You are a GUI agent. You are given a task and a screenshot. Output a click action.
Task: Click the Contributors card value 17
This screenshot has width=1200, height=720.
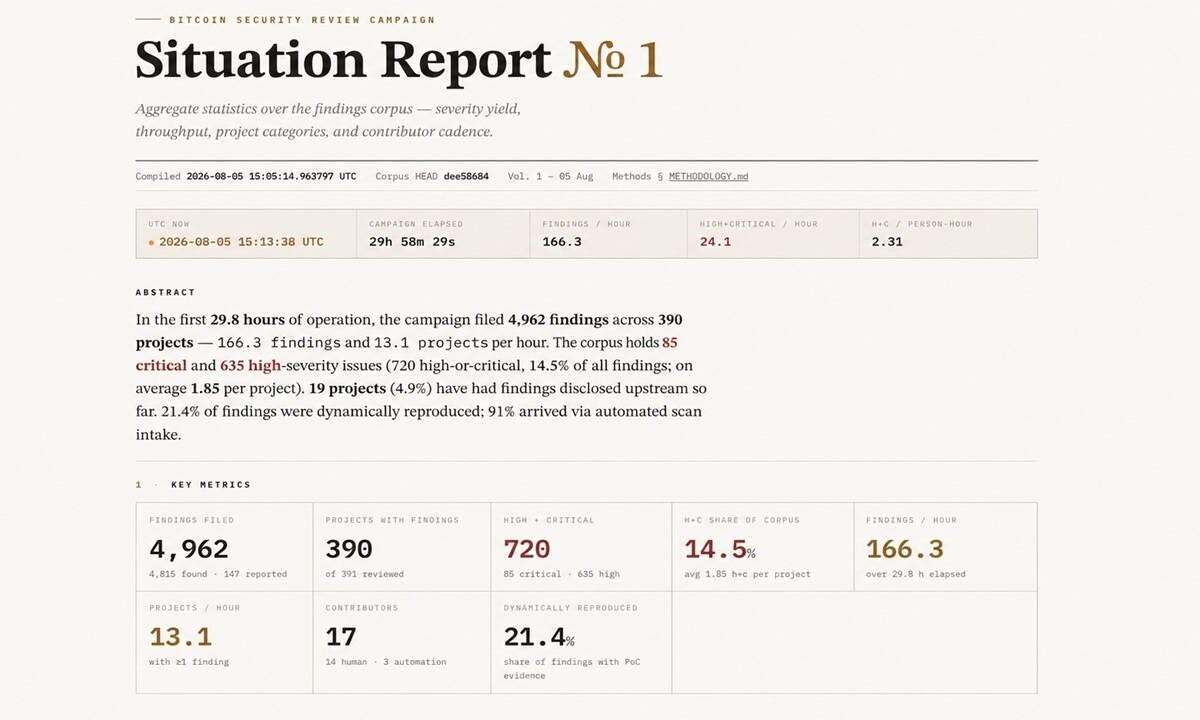341,637
